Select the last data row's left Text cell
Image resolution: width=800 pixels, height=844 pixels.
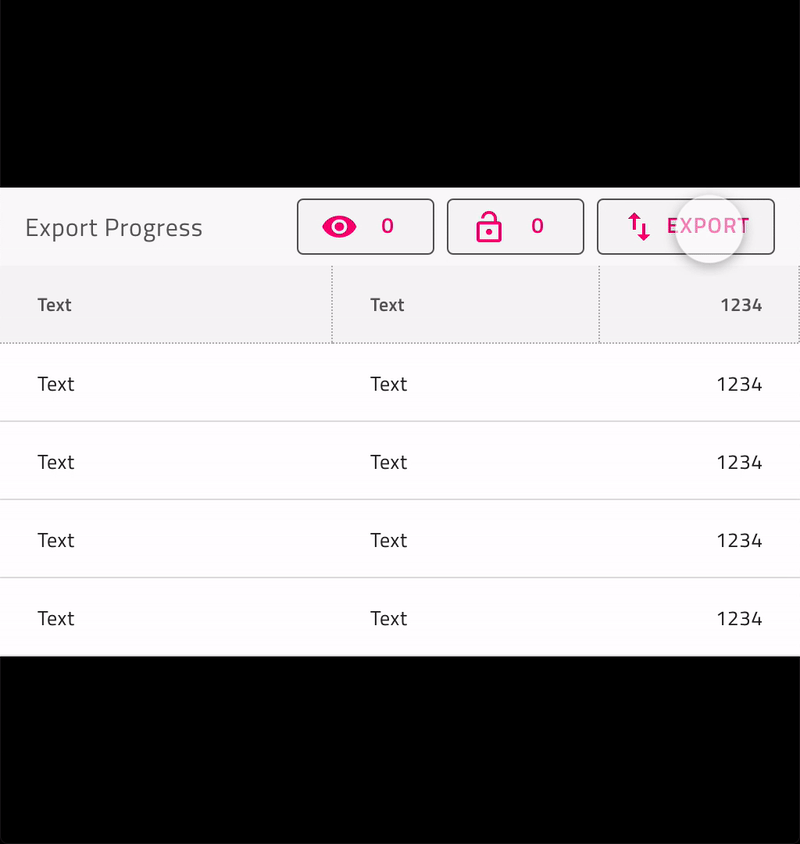[x=56, y=618]
